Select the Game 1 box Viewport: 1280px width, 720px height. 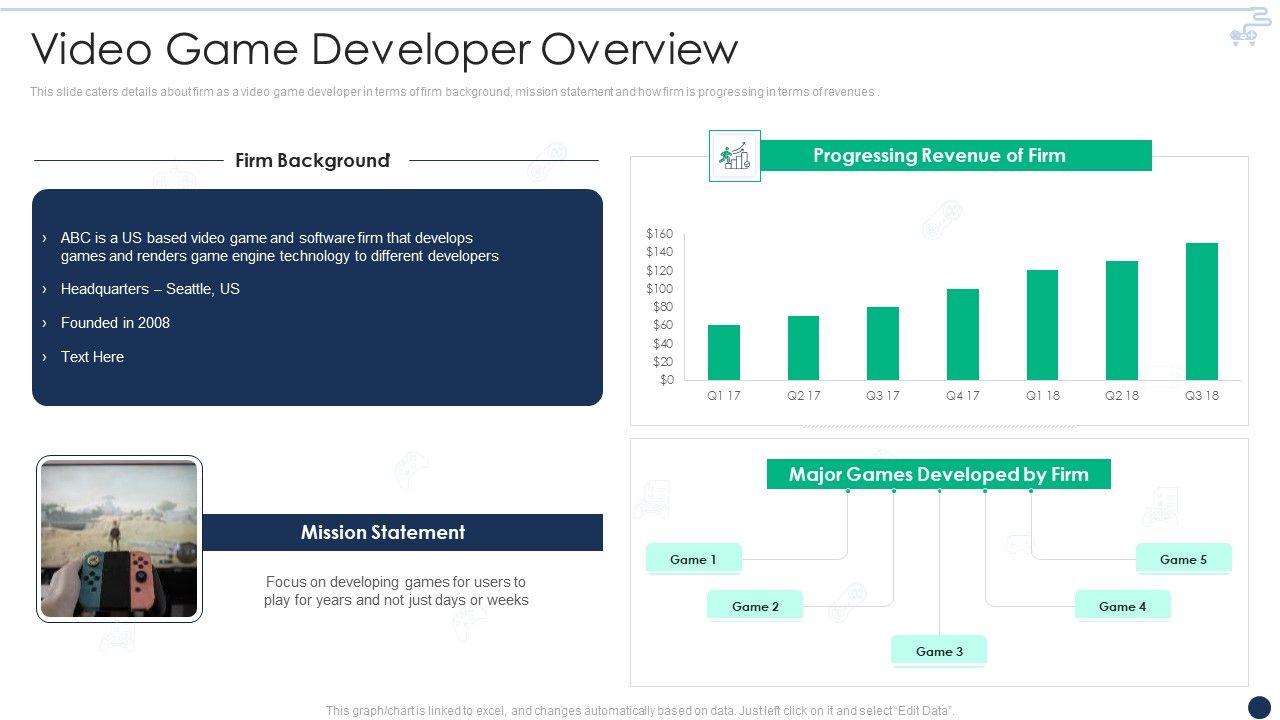693,559
